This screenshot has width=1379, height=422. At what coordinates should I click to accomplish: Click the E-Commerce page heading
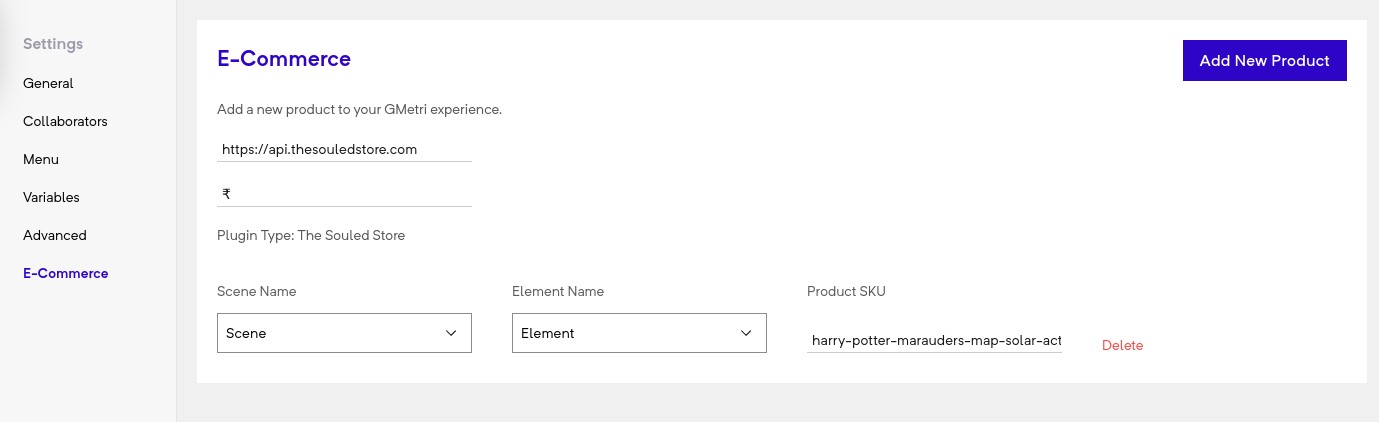coord(284,59)
